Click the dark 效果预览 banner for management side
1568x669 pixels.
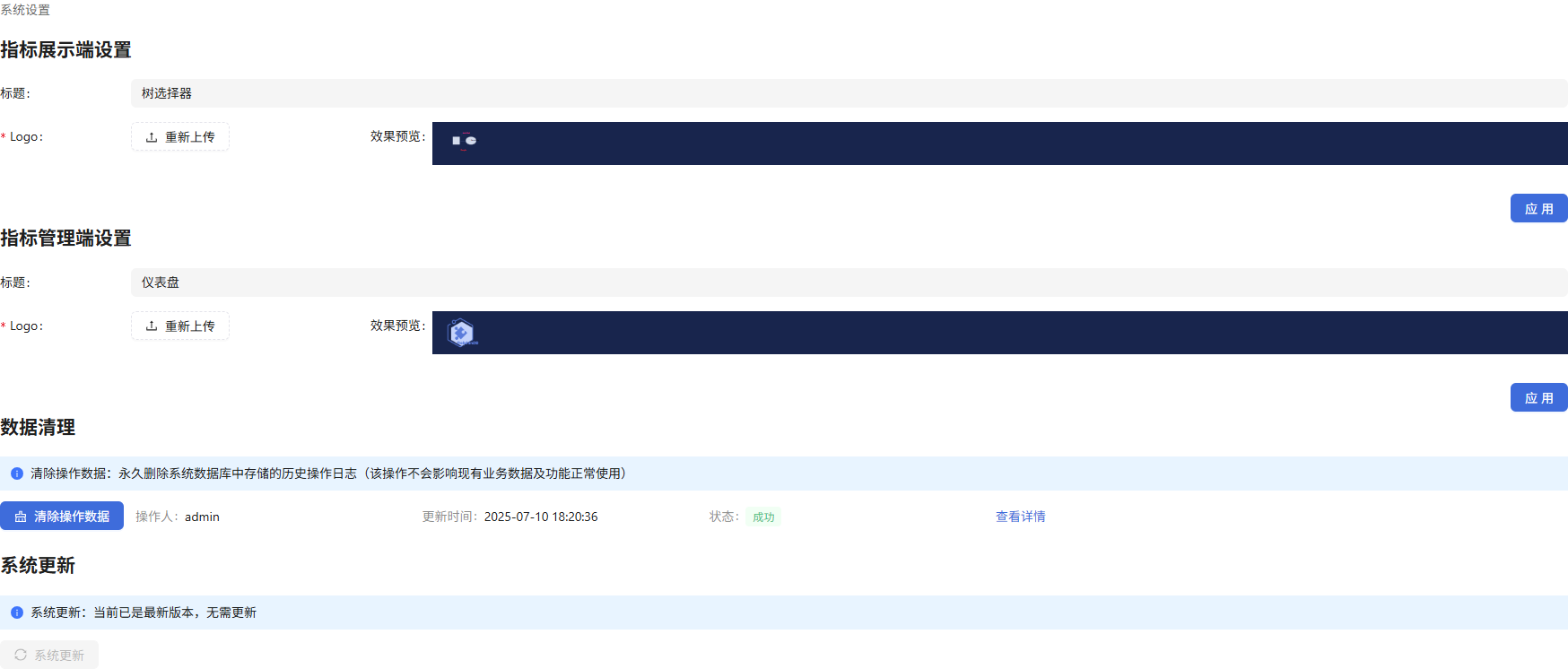999,333
